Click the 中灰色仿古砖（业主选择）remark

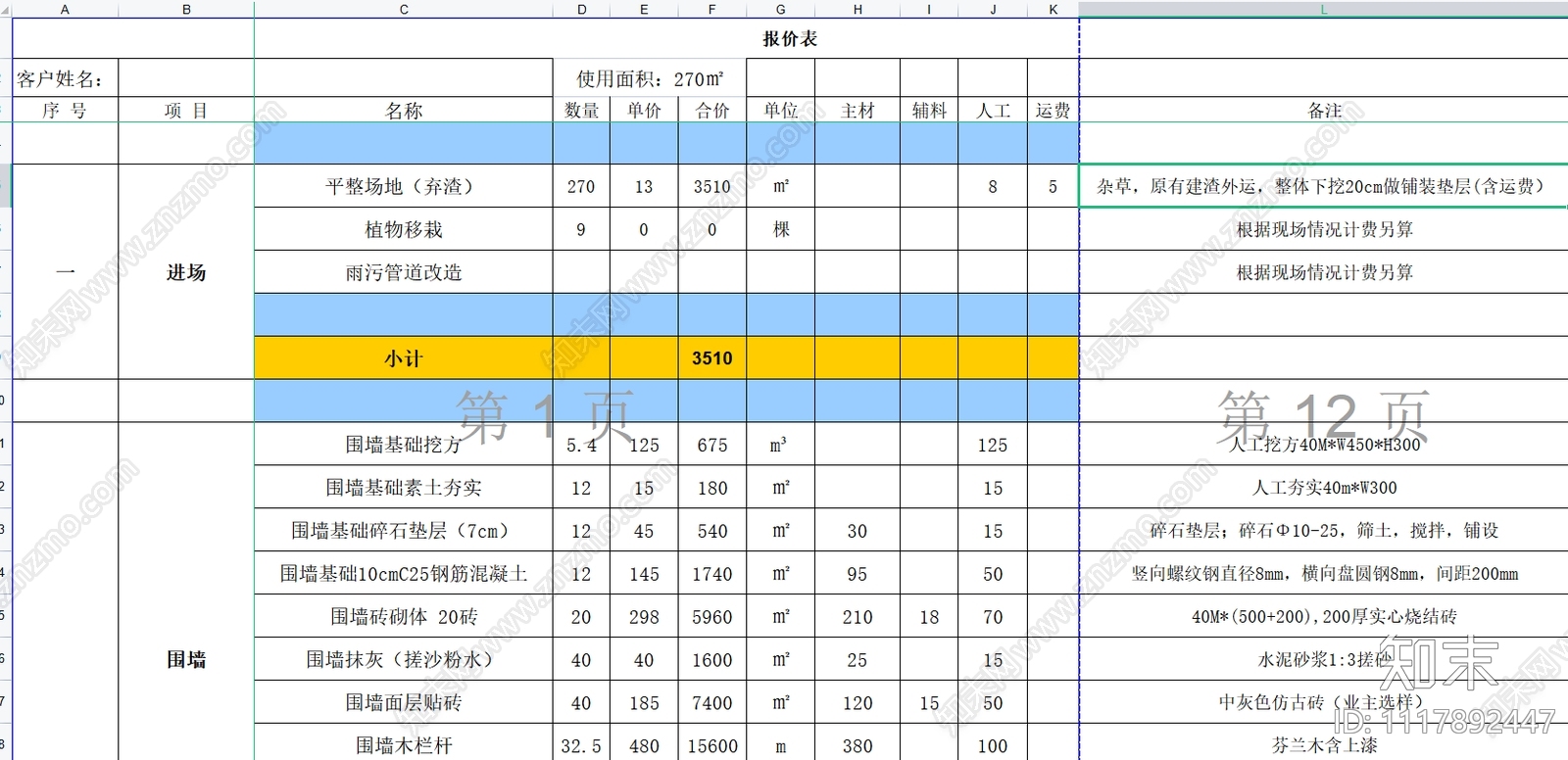point(1324,703)
